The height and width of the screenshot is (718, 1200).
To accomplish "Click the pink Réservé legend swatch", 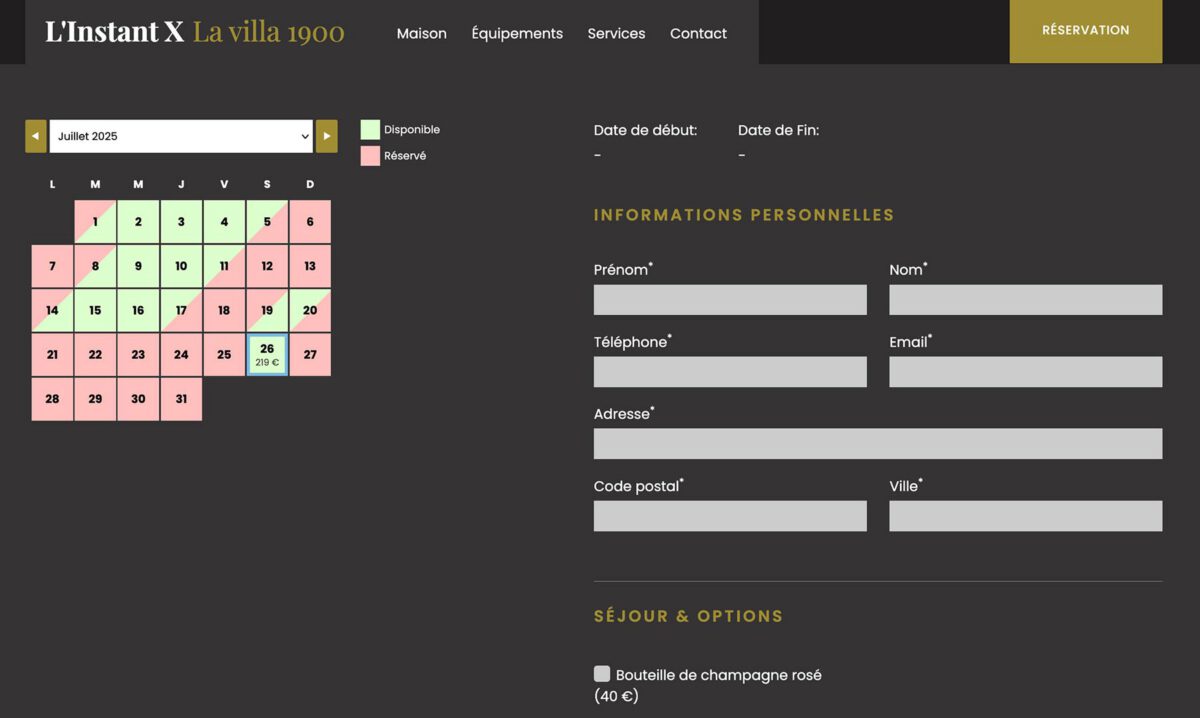I will [x=369, y=155].
